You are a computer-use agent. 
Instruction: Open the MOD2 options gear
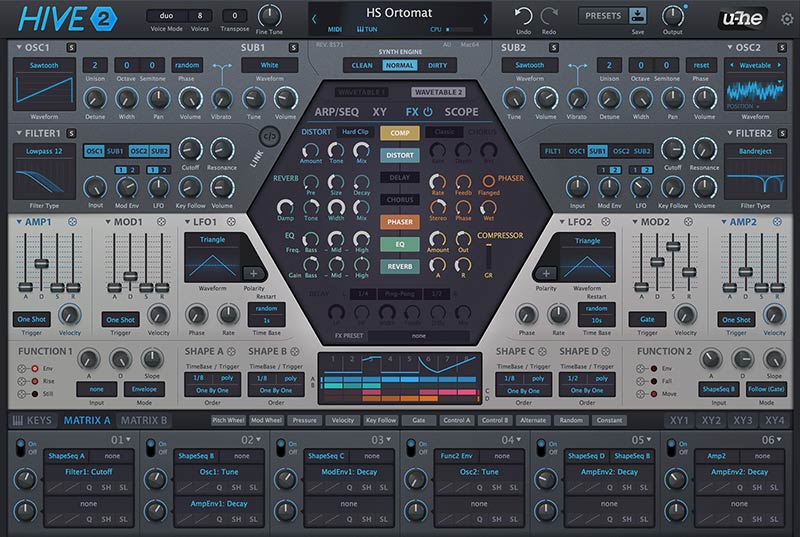(688, 222)
